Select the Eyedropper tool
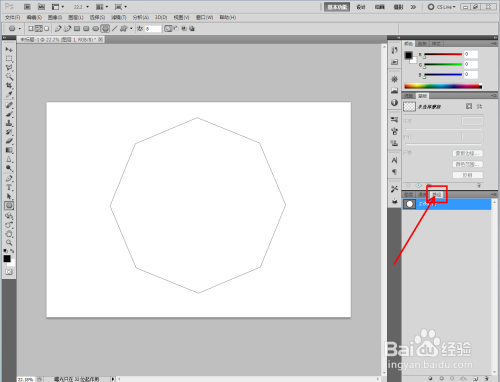This screenshot has height=382, width=500. click(9, 95)
